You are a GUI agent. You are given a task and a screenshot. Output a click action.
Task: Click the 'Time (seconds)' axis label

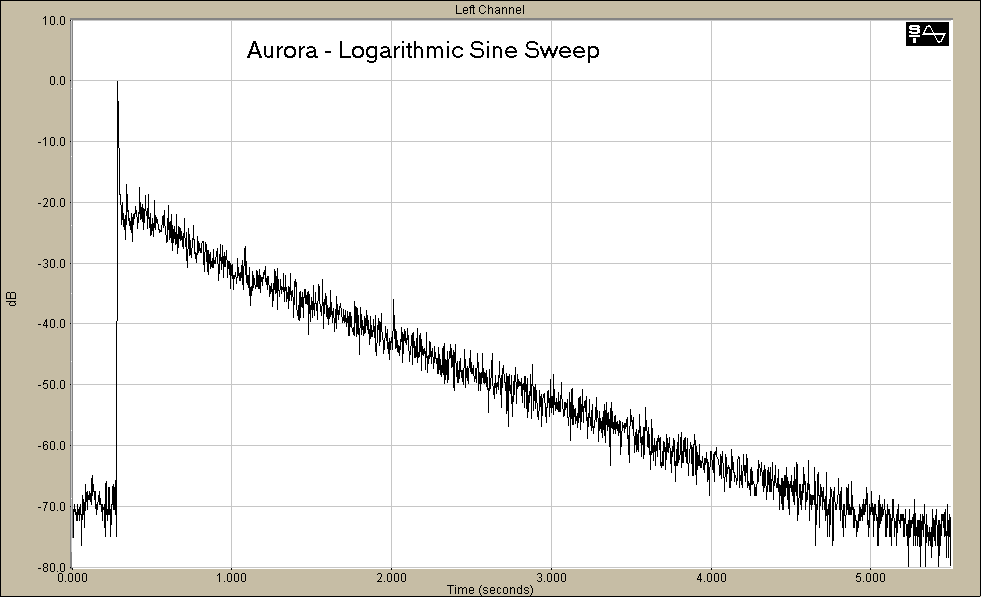coord(490,589)
